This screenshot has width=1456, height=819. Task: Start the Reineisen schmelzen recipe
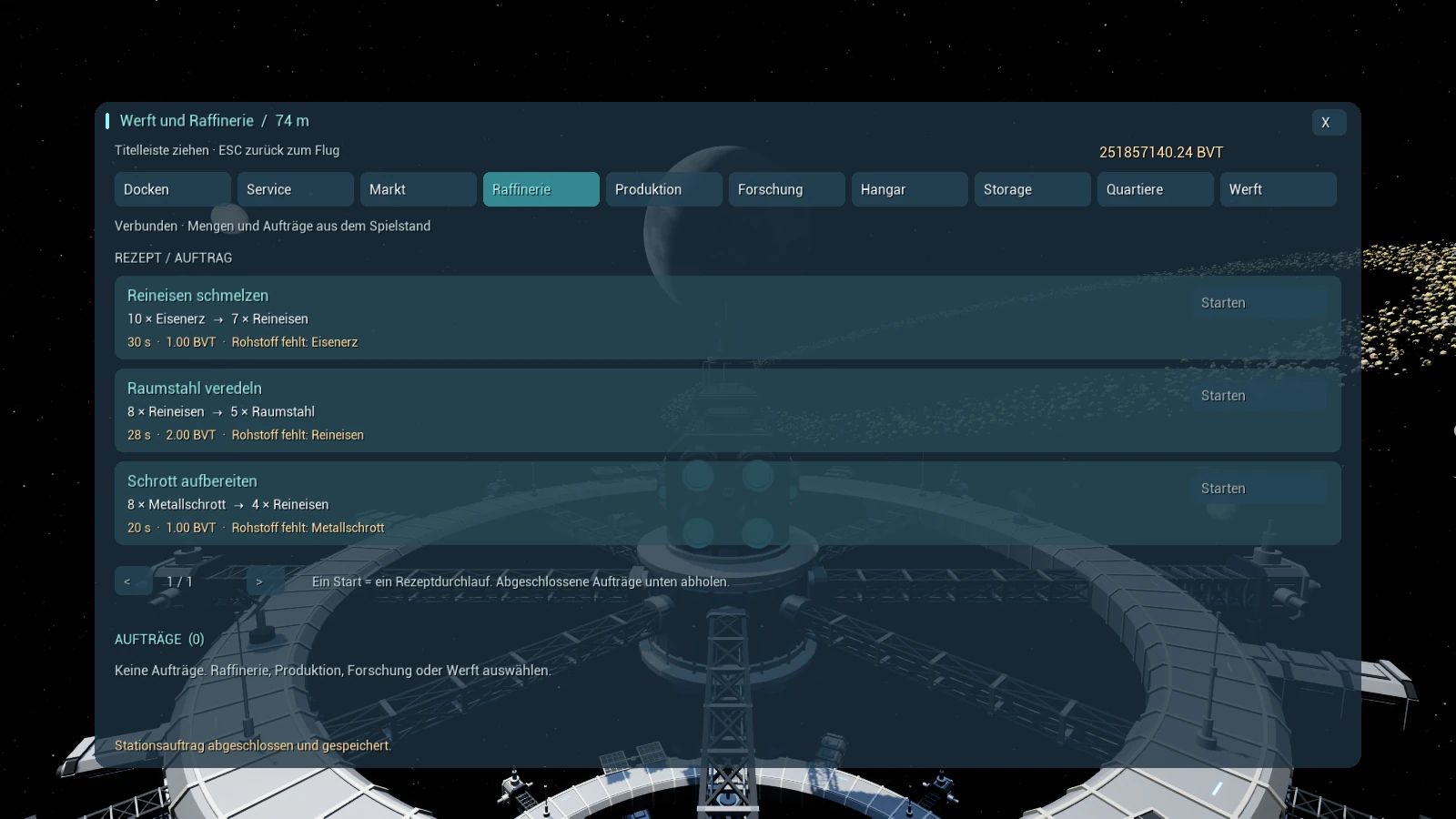pos(1260,303)
